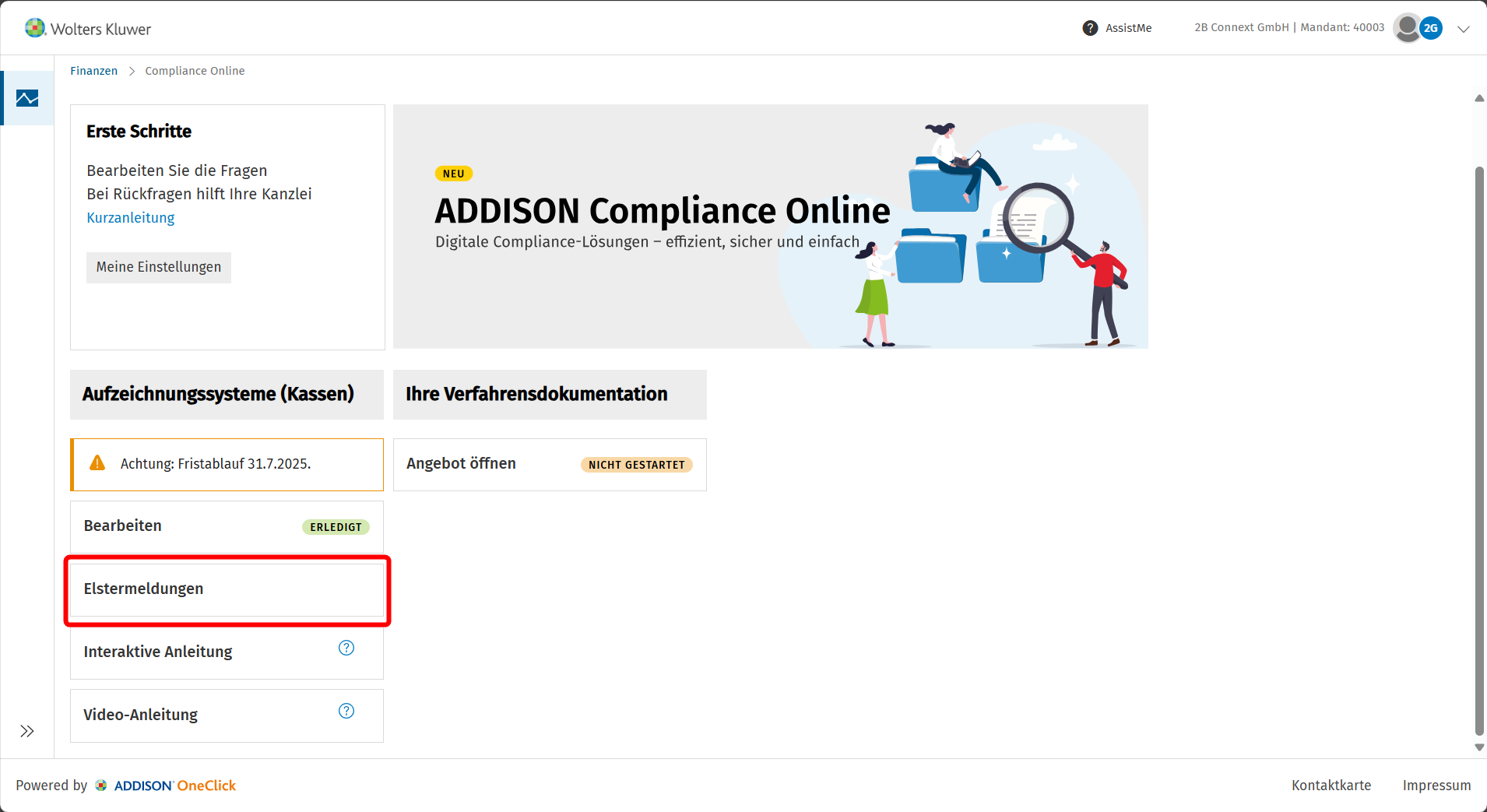This screenshot has width=1487, height=812.
Task: Open Kontaktkarte in the footer
Action: tap(1331, 786)
